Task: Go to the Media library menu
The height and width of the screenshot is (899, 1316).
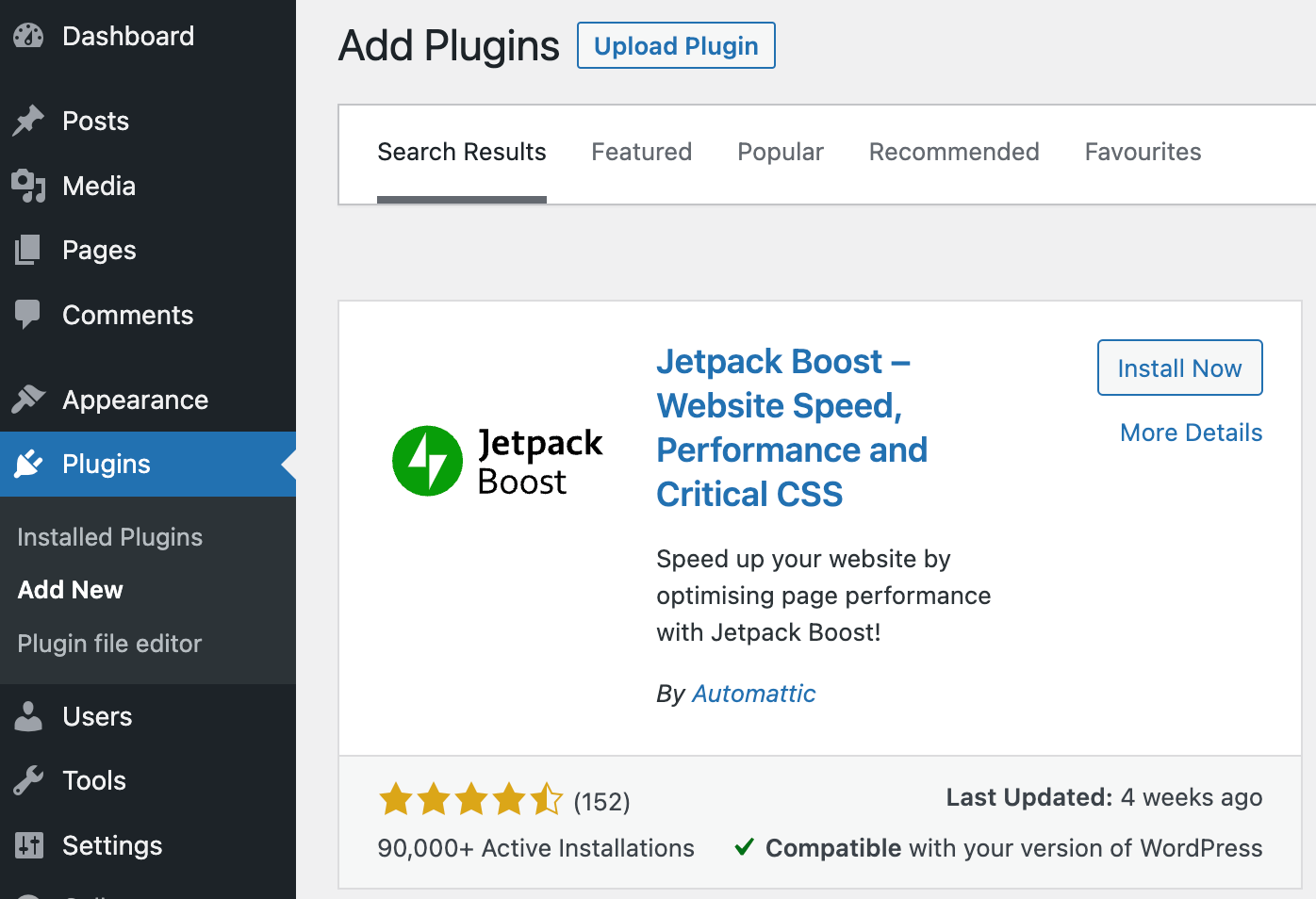Action: point(148,186)
